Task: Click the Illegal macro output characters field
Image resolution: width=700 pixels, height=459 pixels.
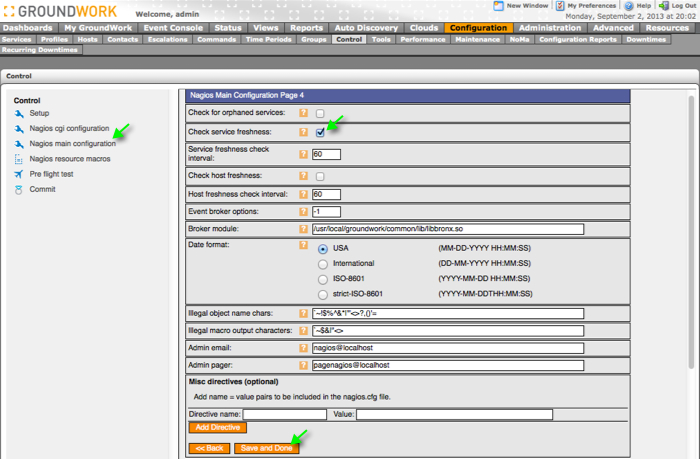Action: 448,331
